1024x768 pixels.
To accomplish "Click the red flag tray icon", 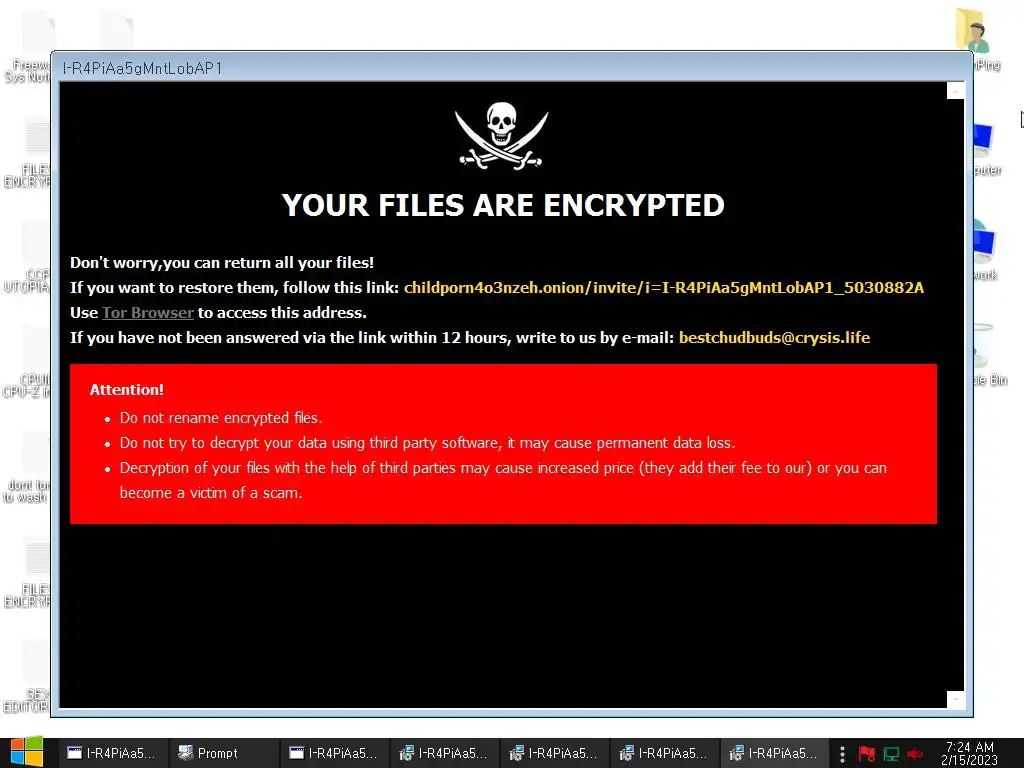I will 867,754.
